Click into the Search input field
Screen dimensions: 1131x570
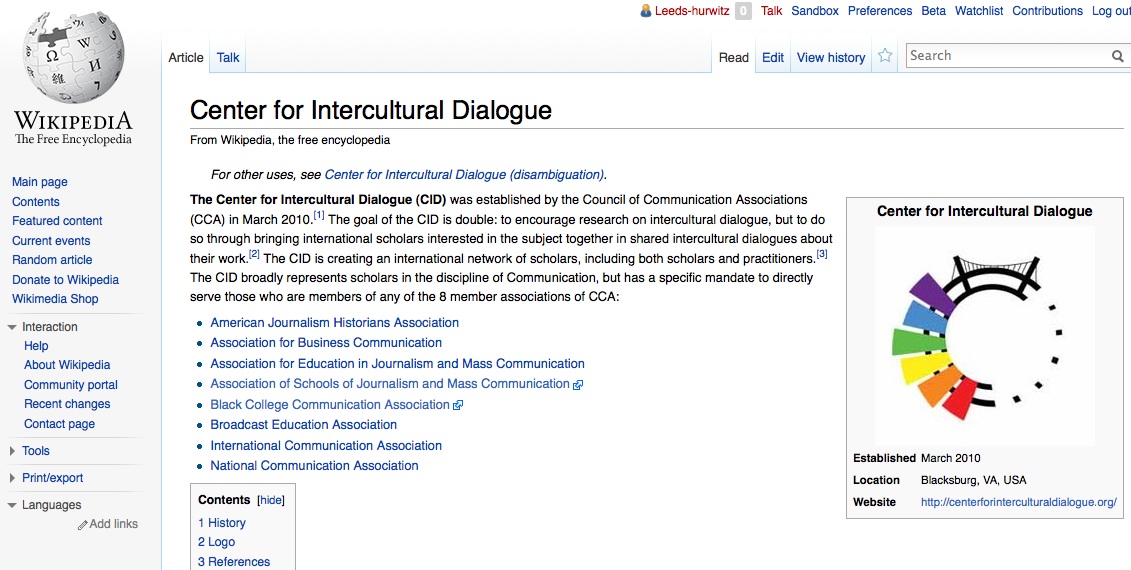1005,56
